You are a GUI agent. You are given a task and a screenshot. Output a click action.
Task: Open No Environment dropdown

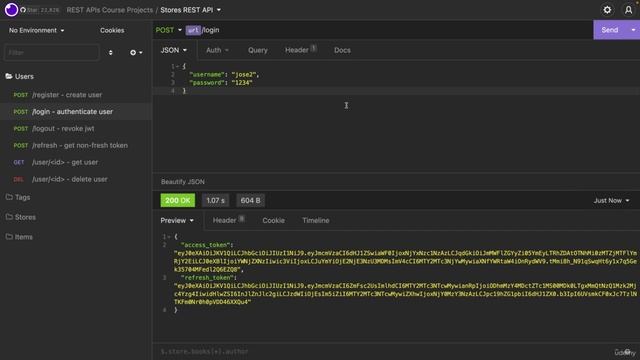point(37,30)
